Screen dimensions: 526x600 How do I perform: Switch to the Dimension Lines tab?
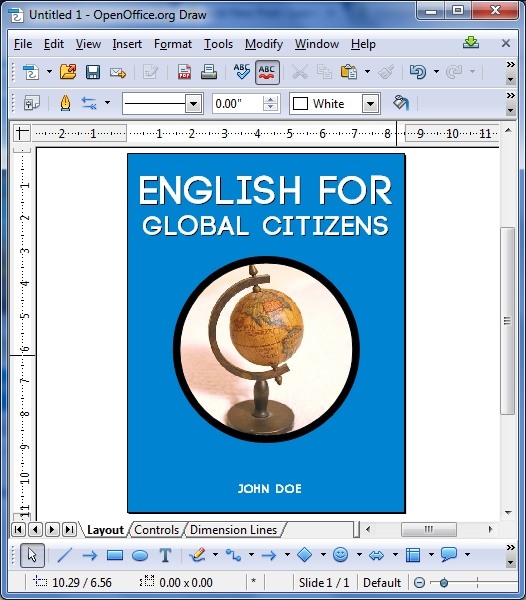233,530
